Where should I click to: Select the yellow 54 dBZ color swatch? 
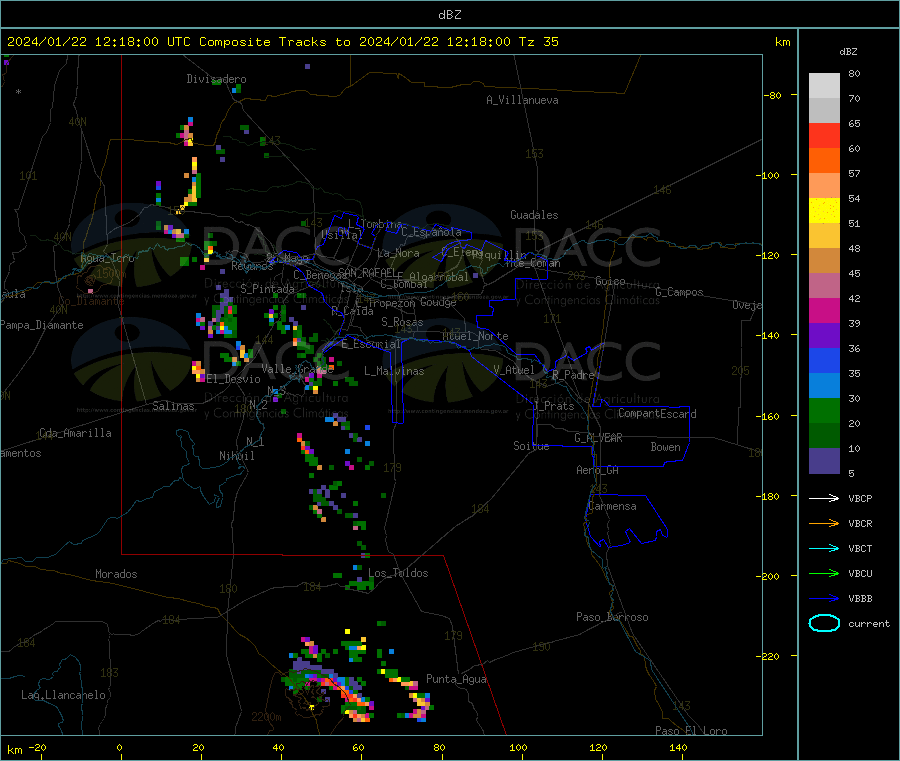click(824, 211)
